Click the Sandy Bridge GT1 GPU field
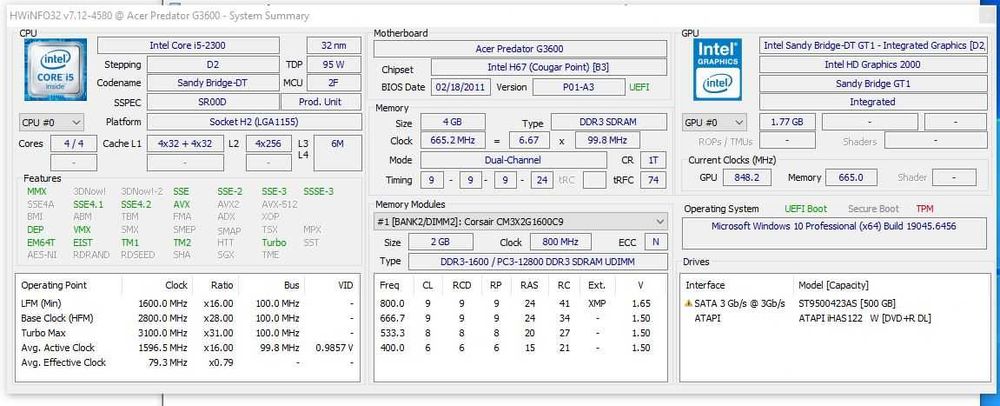1000x406 pixels. [x=872, y=83]
